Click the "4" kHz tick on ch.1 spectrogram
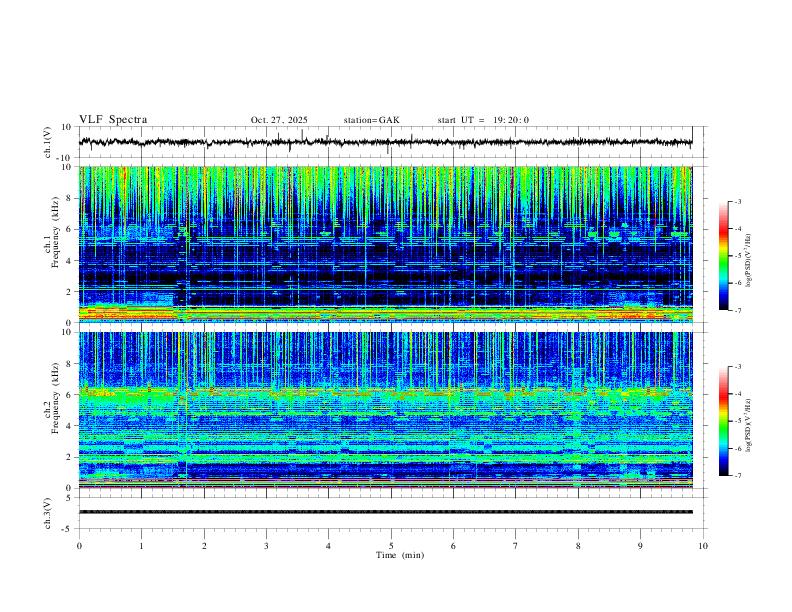 (69, 261)
